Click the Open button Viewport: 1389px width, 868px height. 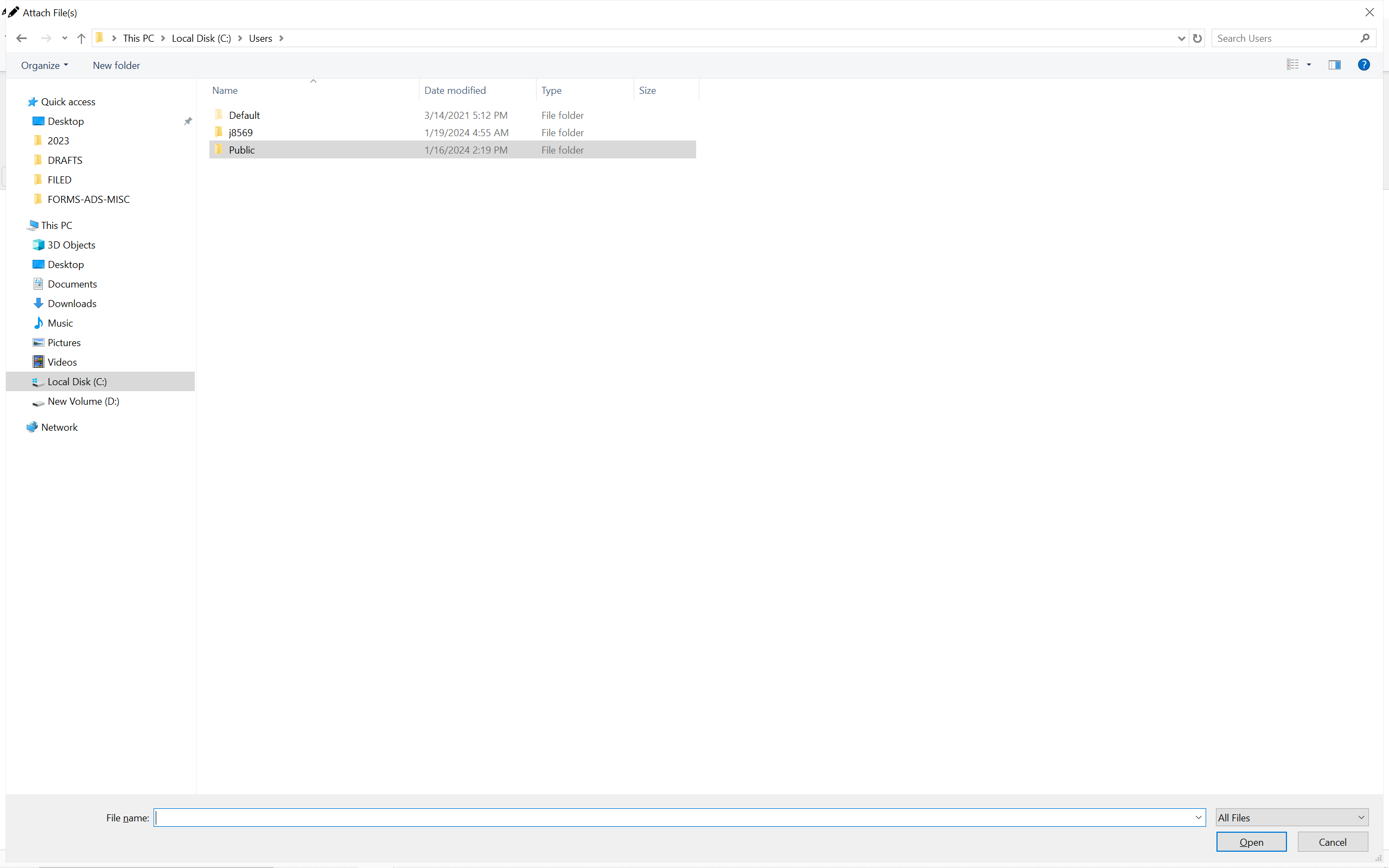pyautogui.click(x=1251, y=842)
